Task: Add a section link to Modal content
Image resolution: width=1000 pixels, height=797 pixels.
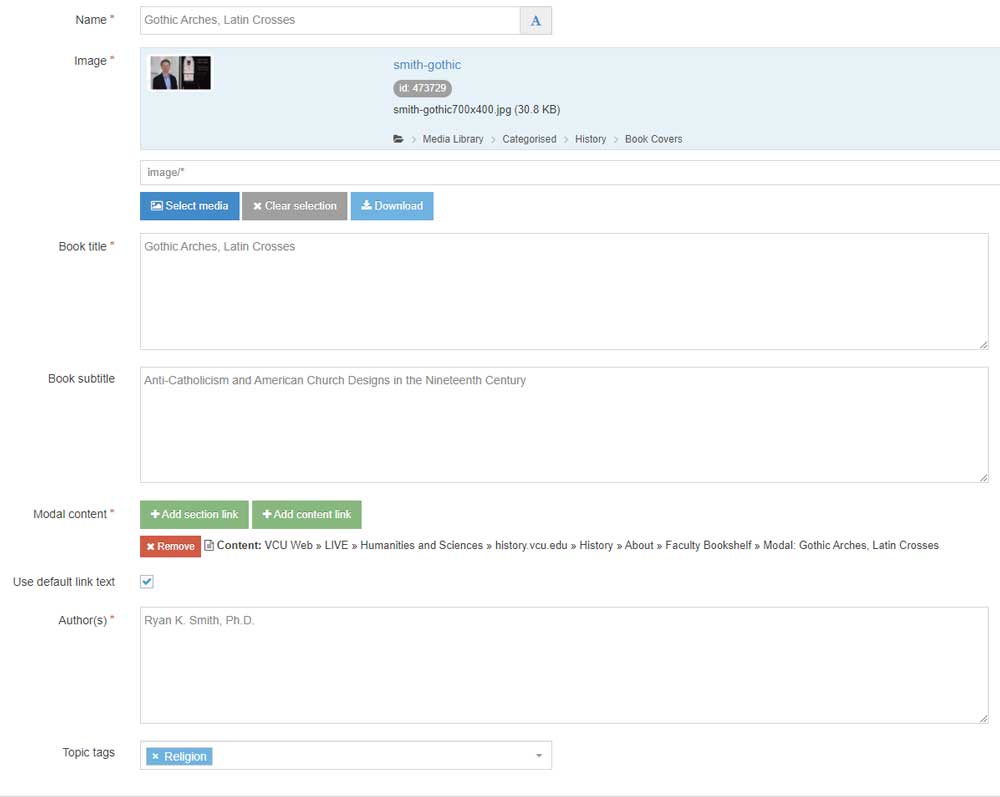Action: point(193,514)
